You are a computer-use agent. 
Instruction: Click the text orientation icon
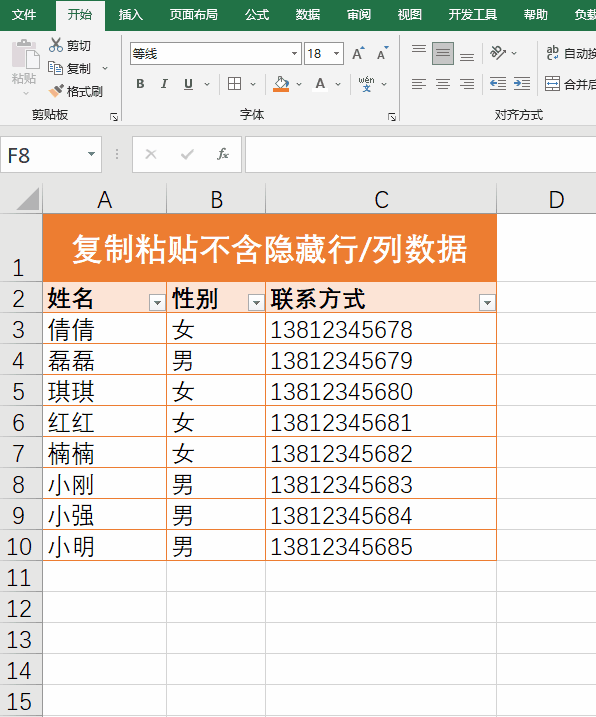[498, 53]
